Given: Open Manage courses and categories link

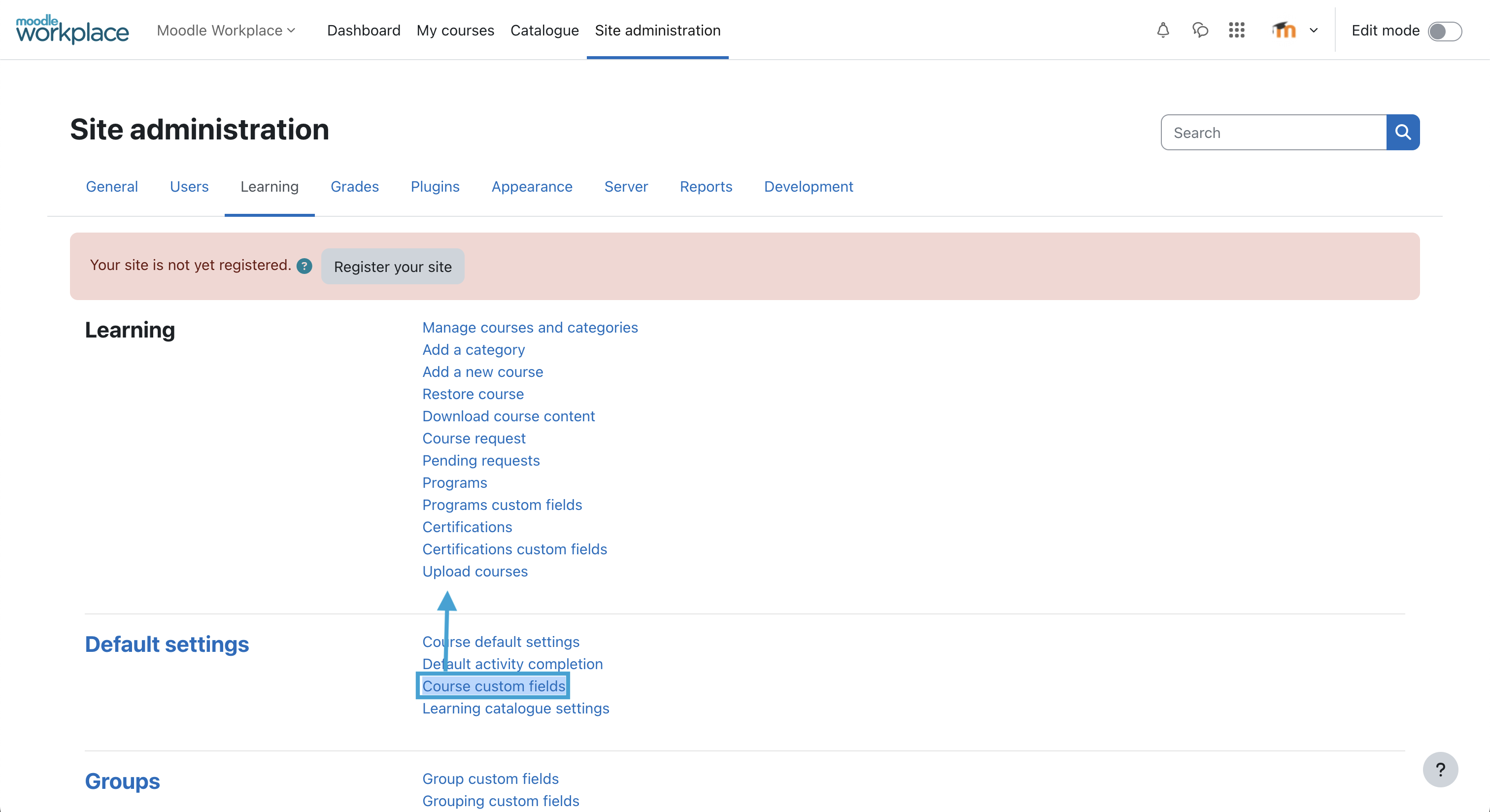Looking at the screenshot, I should point(530,327).
